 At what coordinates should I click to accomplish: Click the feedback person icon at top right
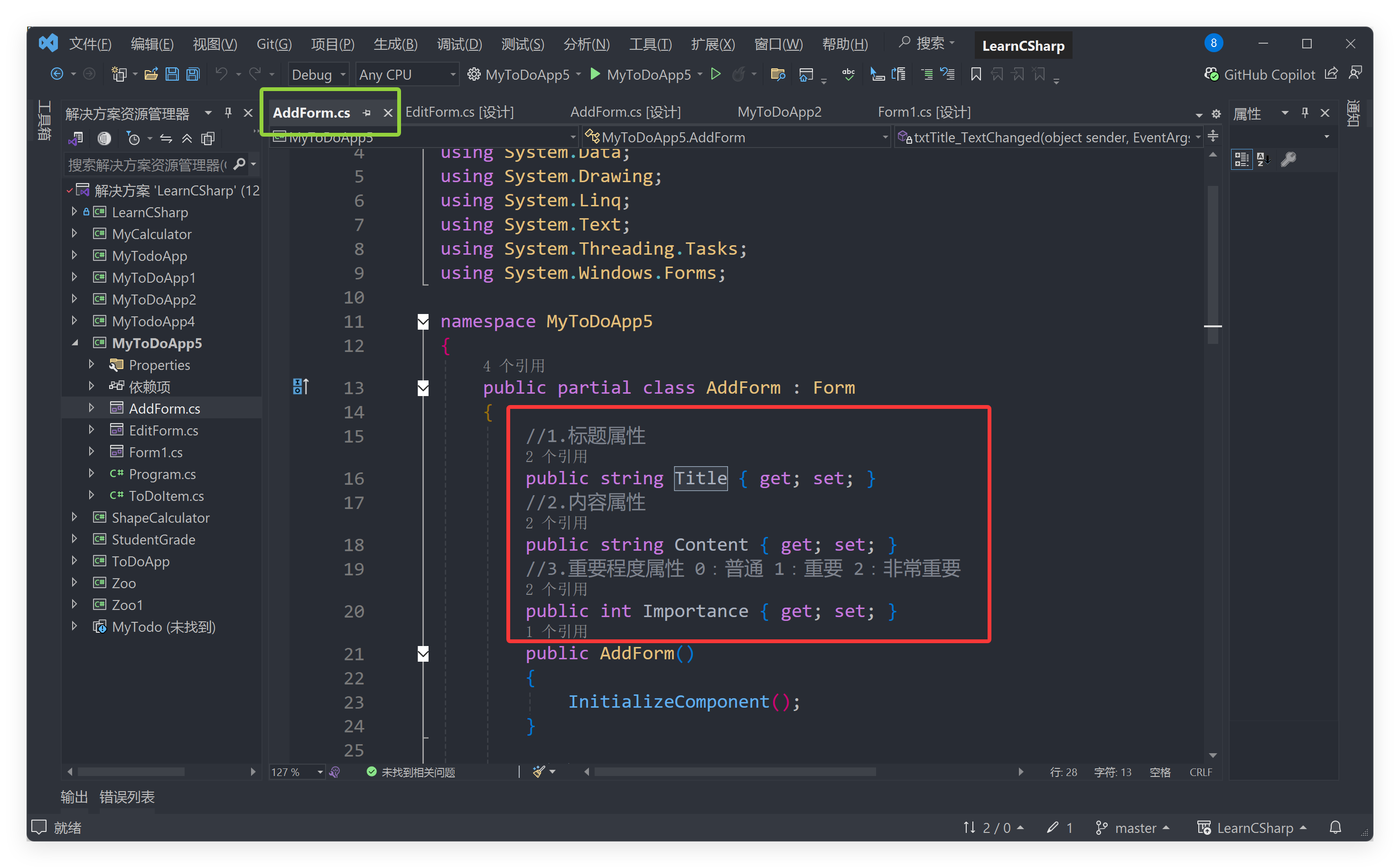click(x=1355, y=73)
